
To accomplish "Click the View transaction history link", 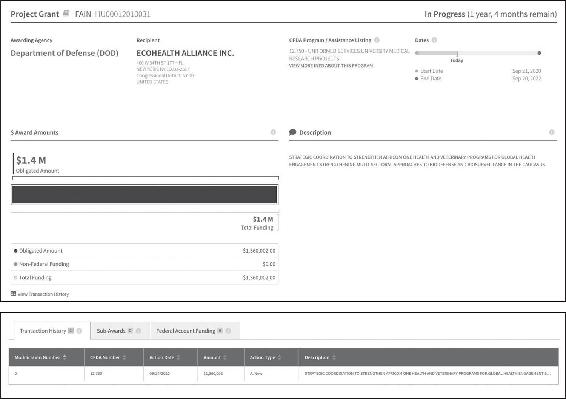I will point(43,294).
